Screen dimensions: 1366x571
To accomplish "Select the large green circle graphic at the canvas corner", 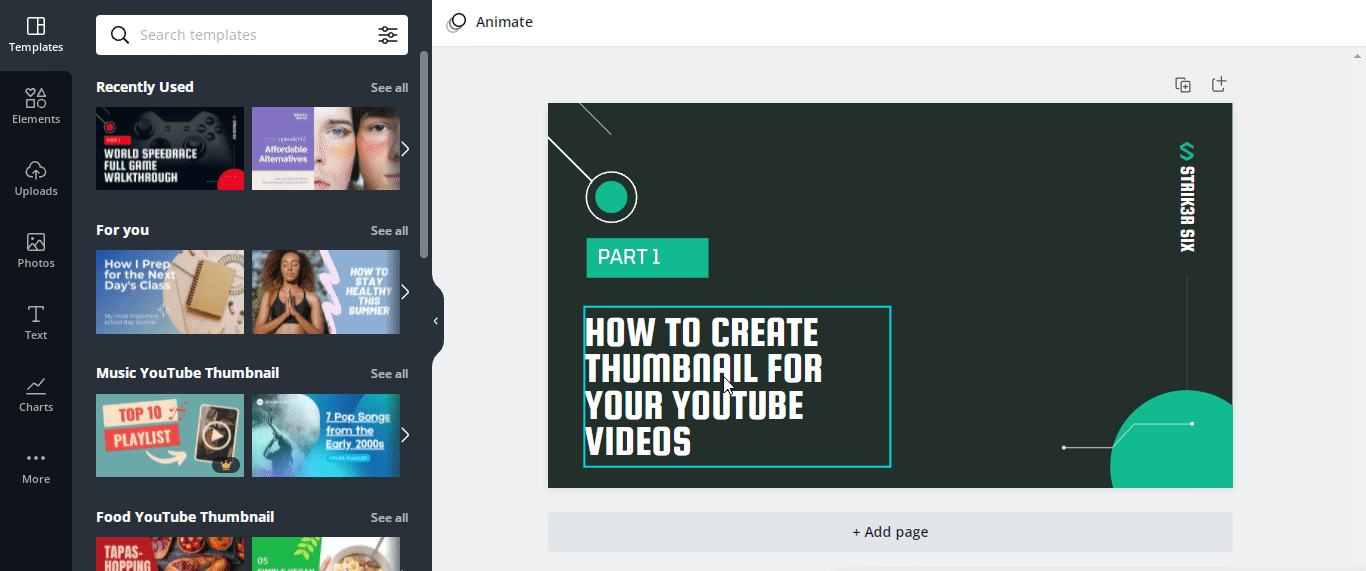I will 1172,440.
